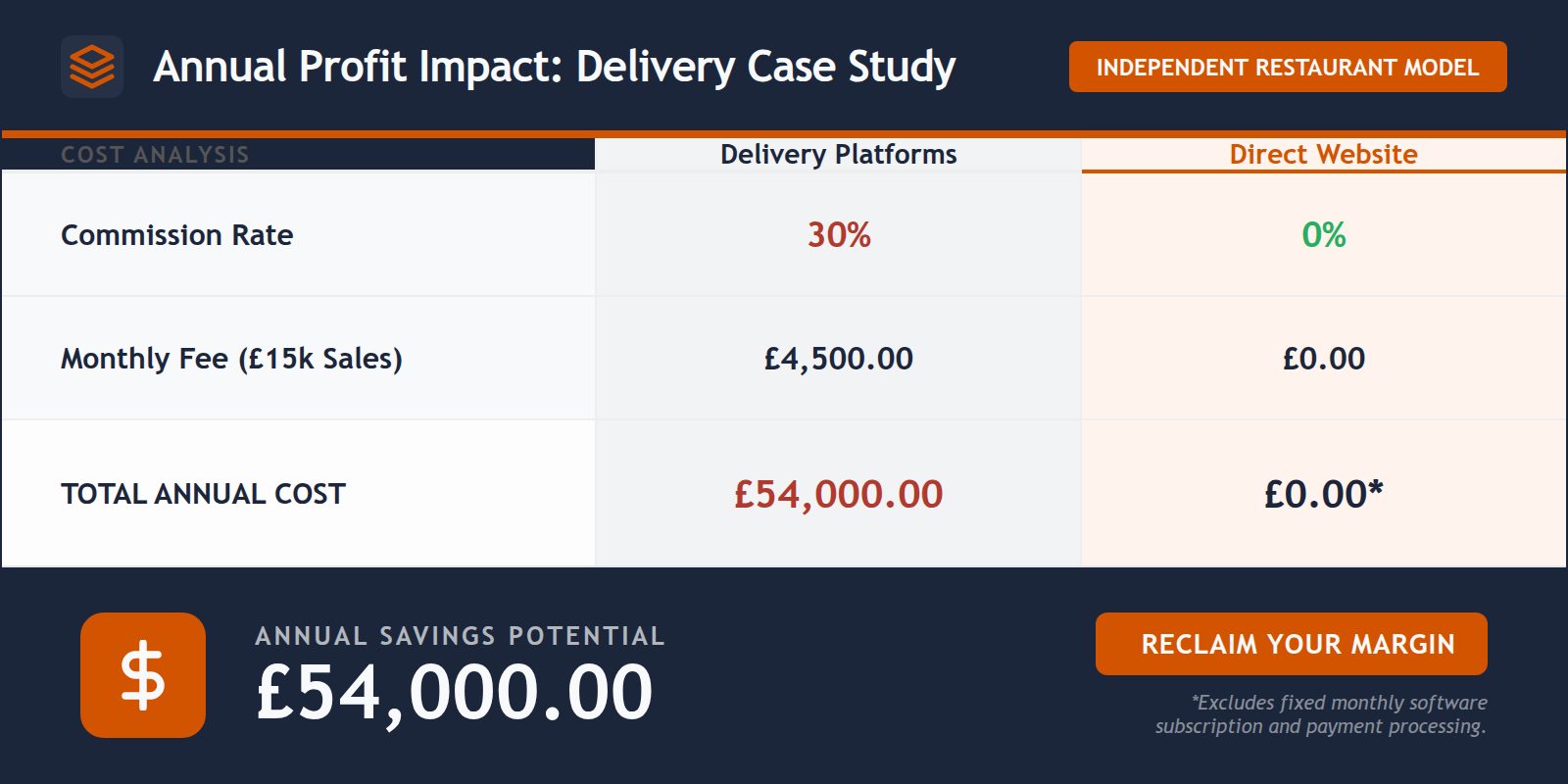Select the payment processing footnote text
Viewport: 1568px width, 784px height.
[1321, 714]
